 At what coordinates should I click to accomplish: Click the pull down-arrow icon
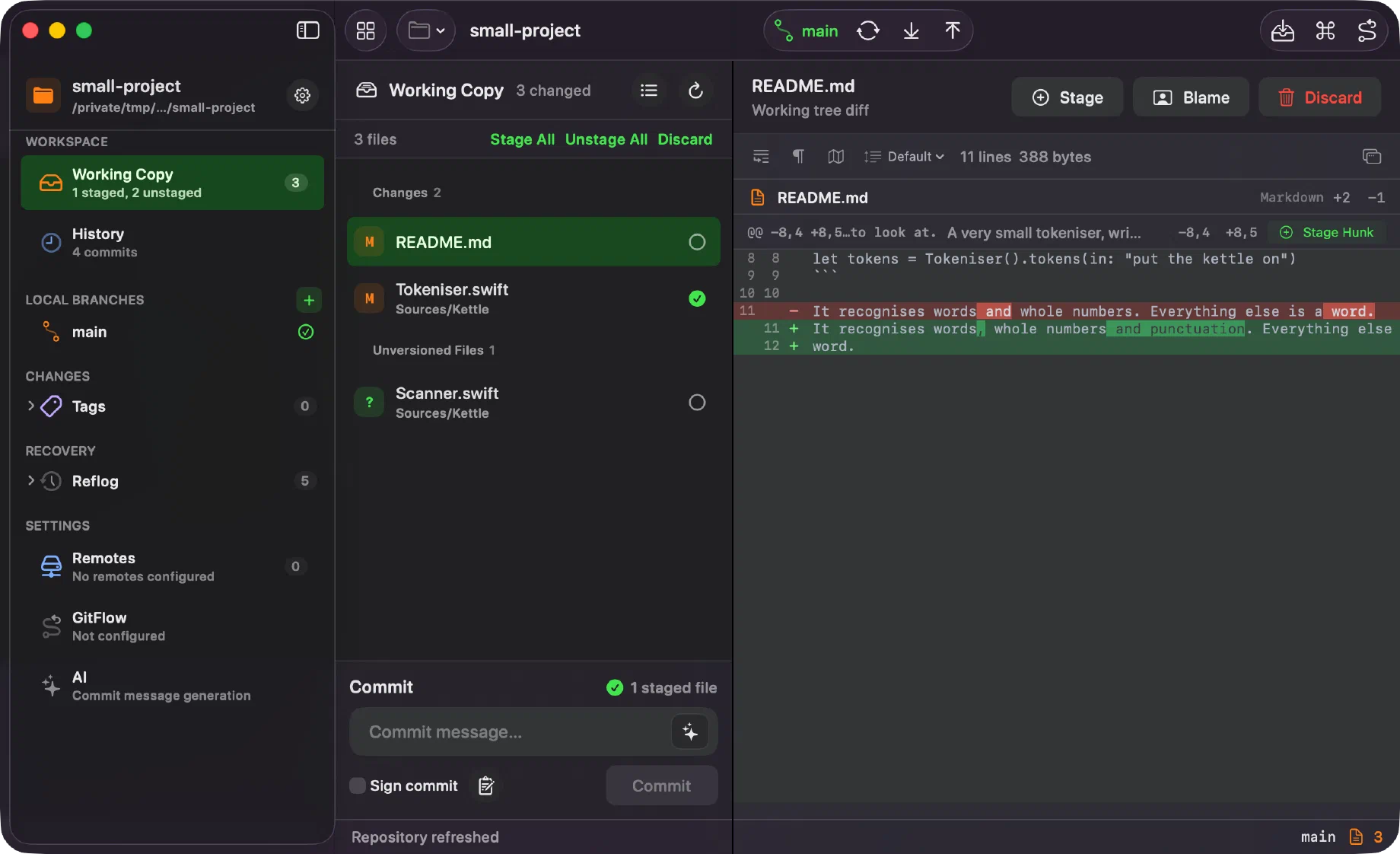pos(911,30)
